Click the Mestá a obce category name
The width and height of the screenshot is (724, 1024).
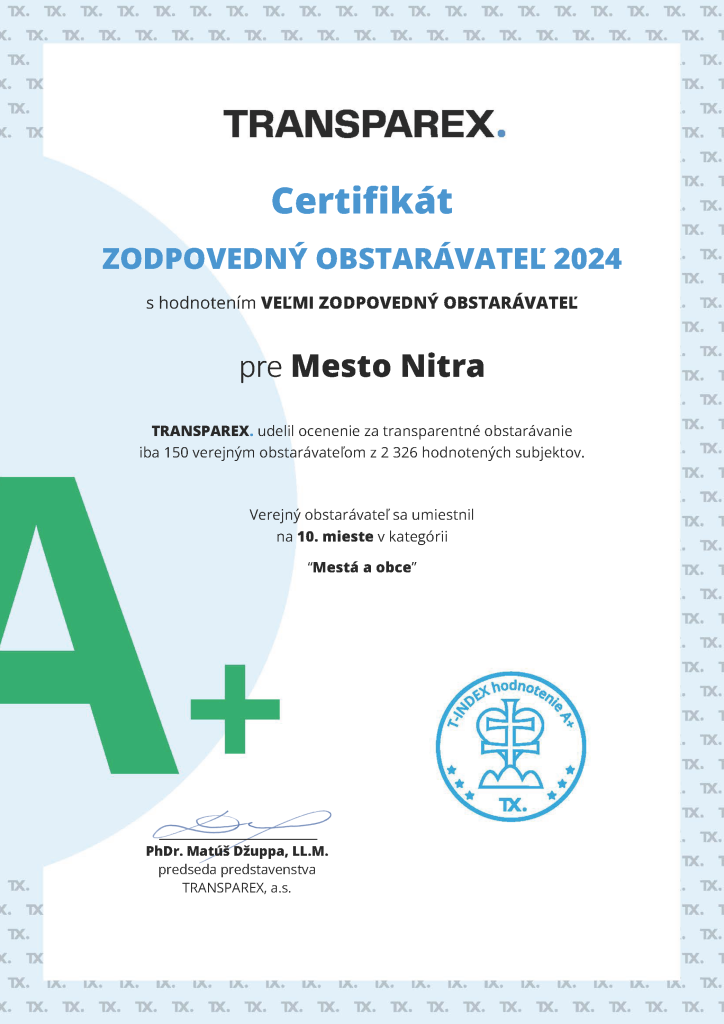point(361,567)
